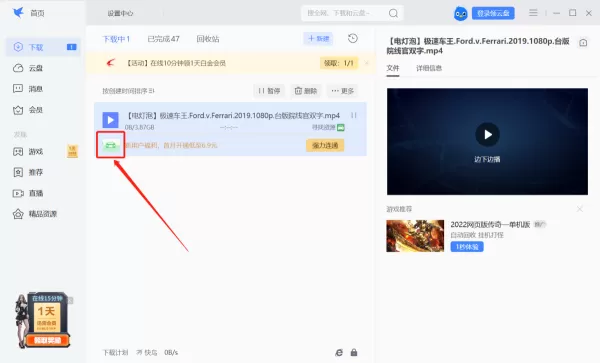The width and height of the screenshot is (600, 363).
Task: Switch to the 详细信息 tab
Action: pos(429,68)
